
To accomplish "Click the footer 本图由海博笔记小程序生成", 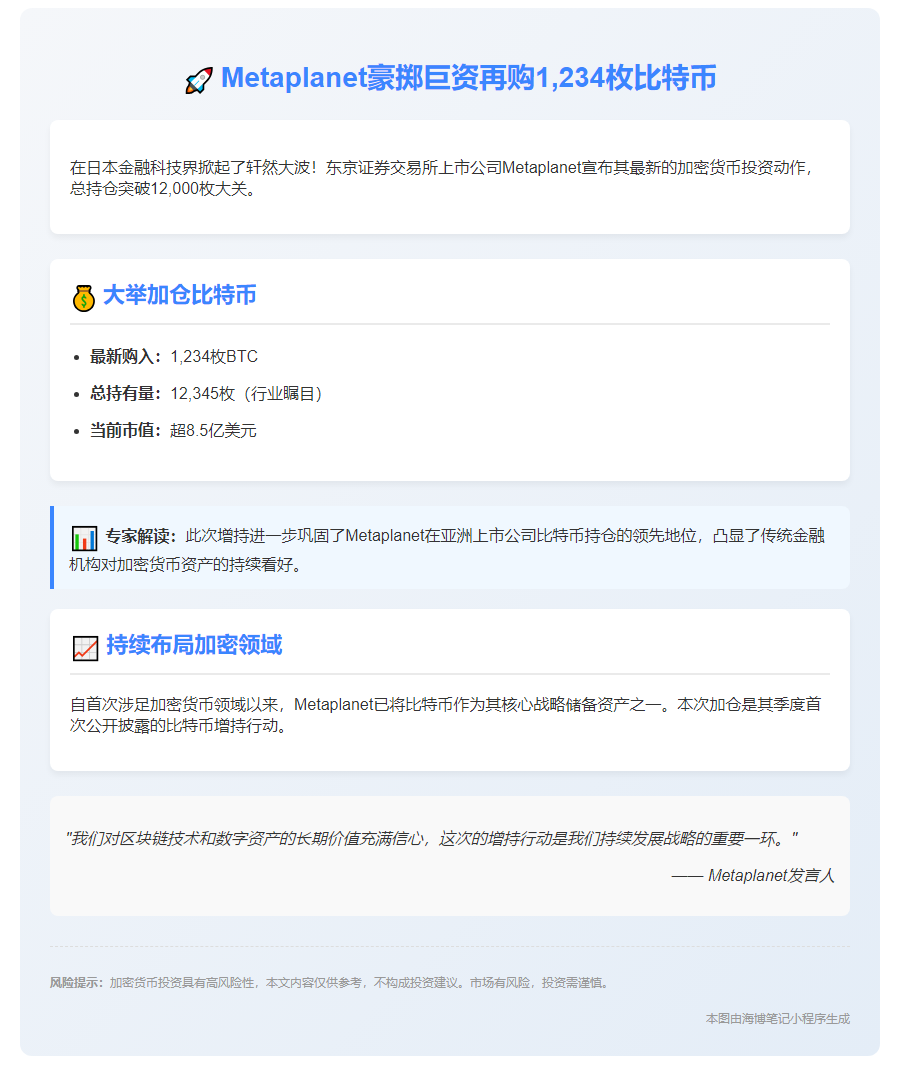I will 777,1019.
